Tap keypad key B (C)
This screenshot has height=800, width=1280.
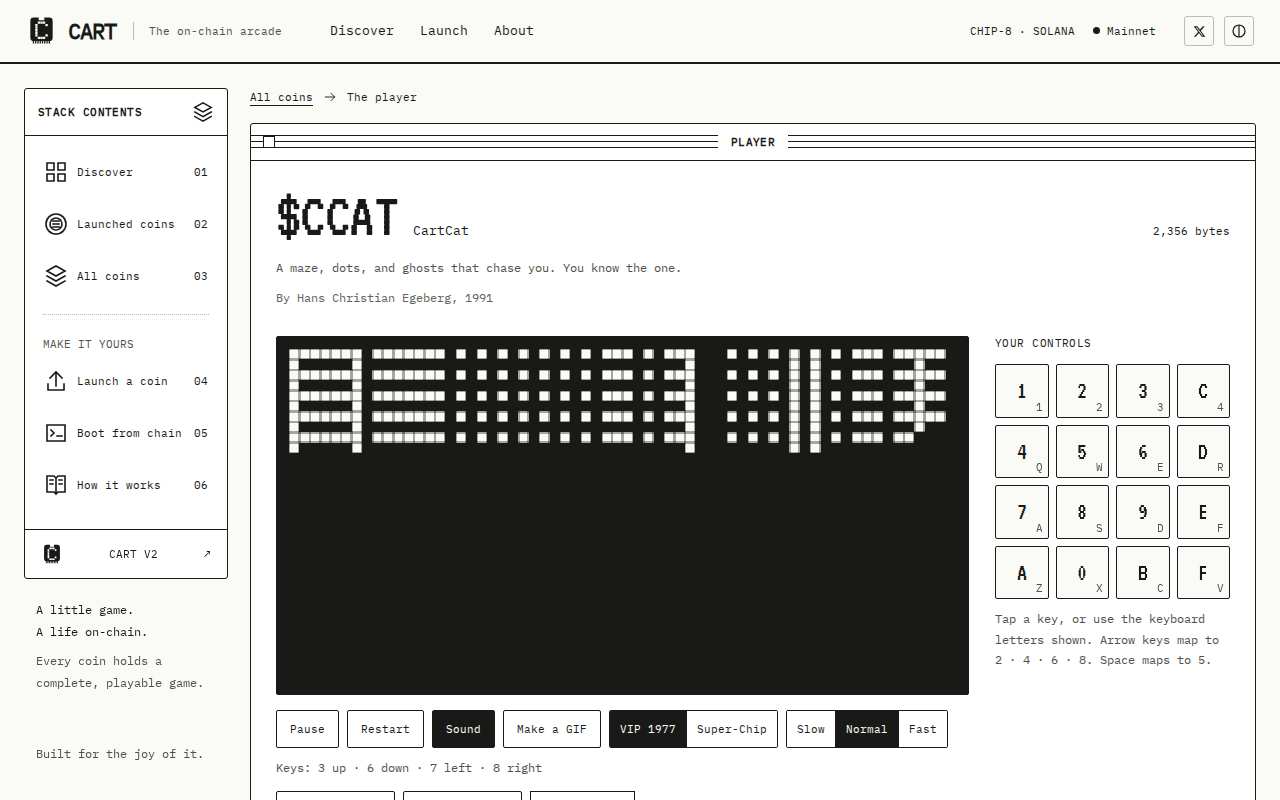(1143, 573)
